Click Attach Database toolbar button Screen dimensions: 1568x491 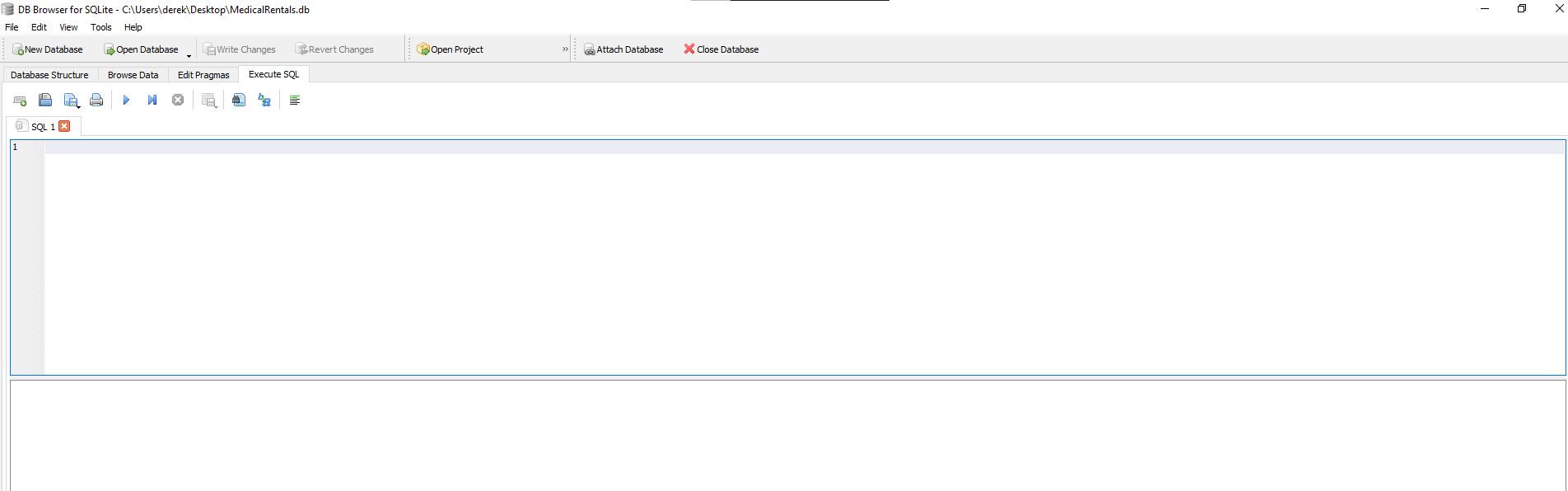pos(623,49)
